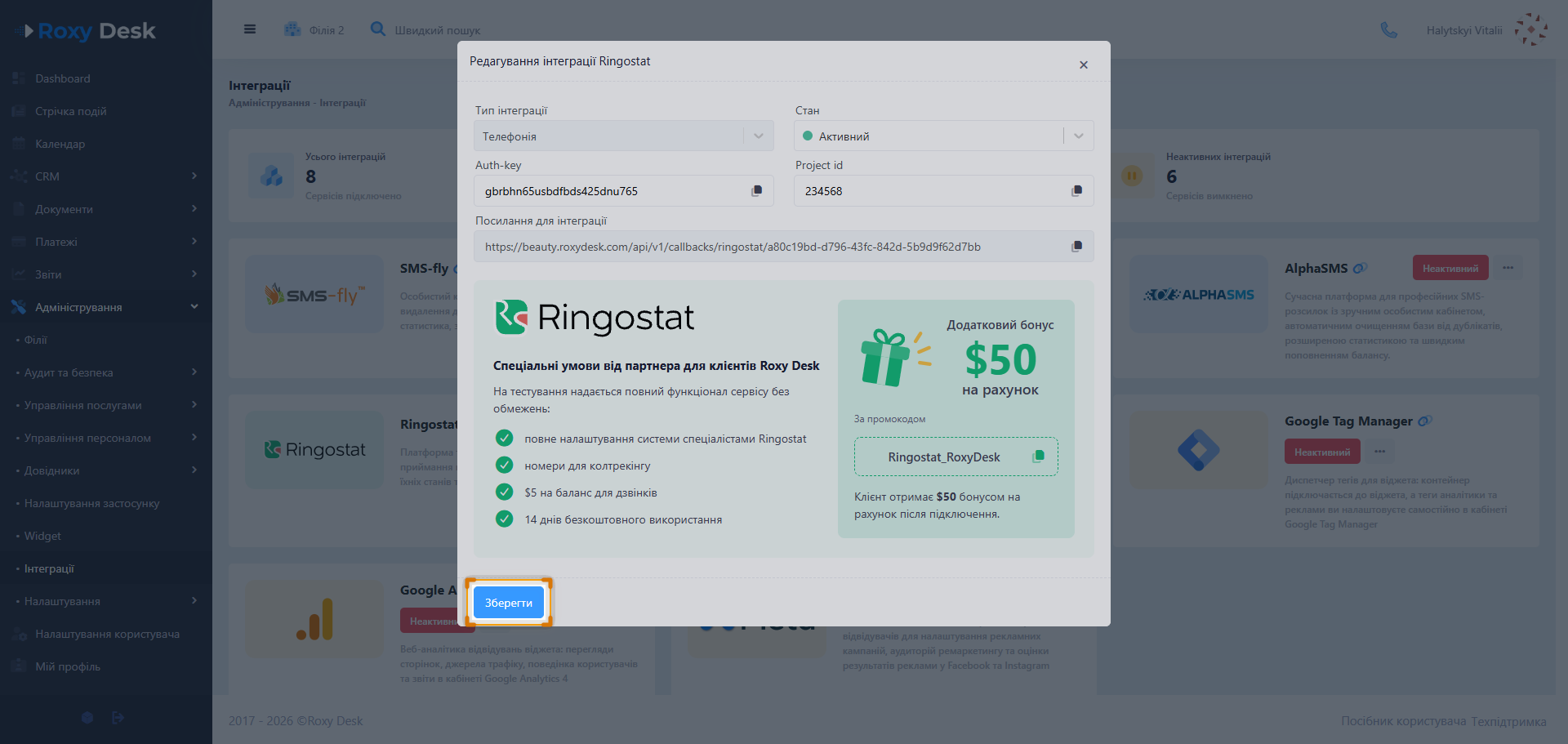Click the AlphaSMS logo thumbnail
1568x744 pixels.
click(1199, 294)
